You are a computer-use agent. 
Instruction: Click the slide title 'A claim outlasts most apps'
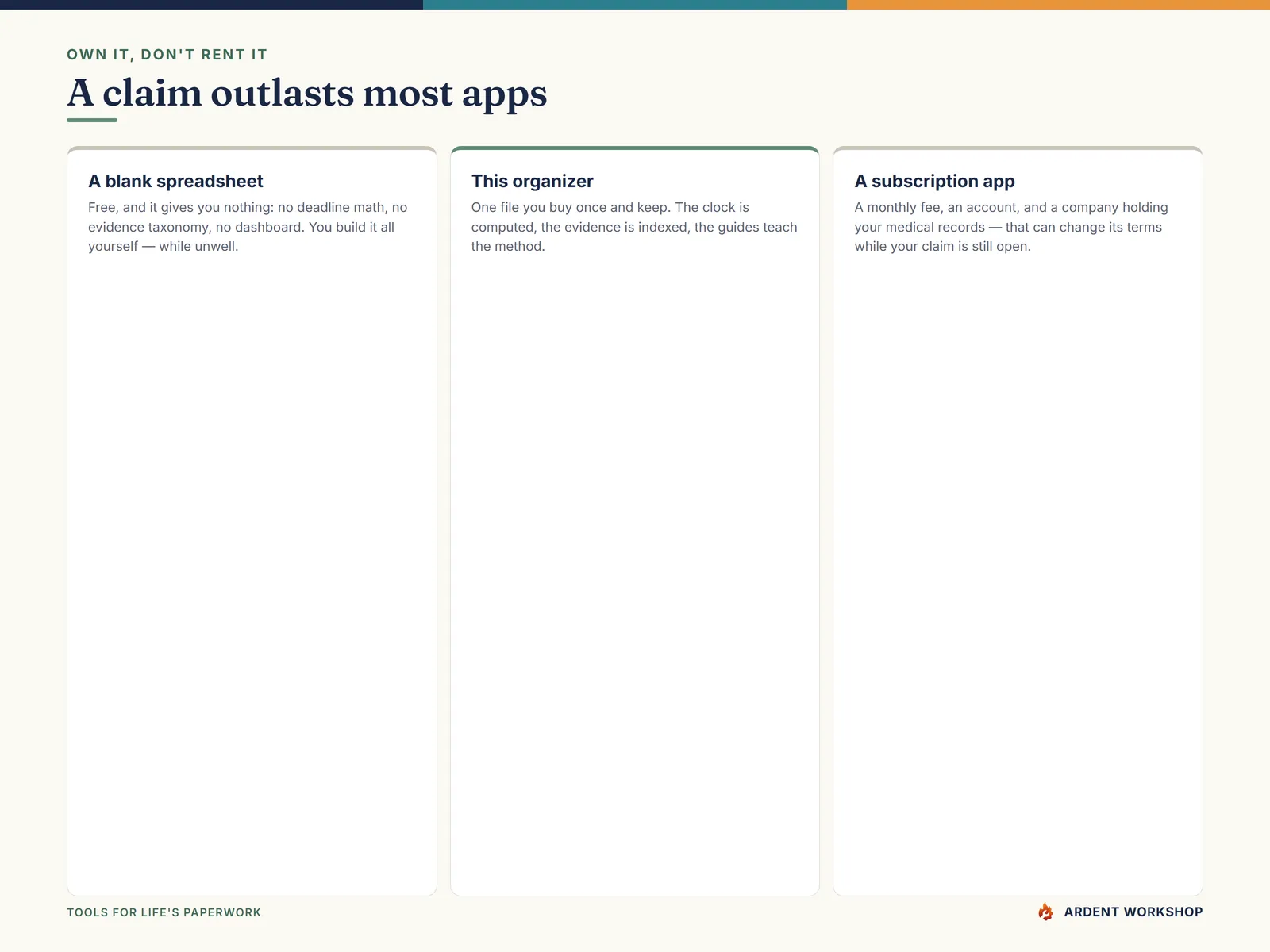click(x=307, y=93)
